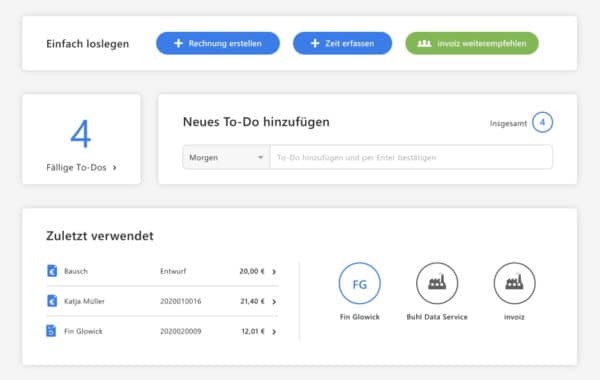Open Fin Glowick row chevron arrow
Image resolution: width=600 pixels, height=380 pixels.
[x=274, y=332]
